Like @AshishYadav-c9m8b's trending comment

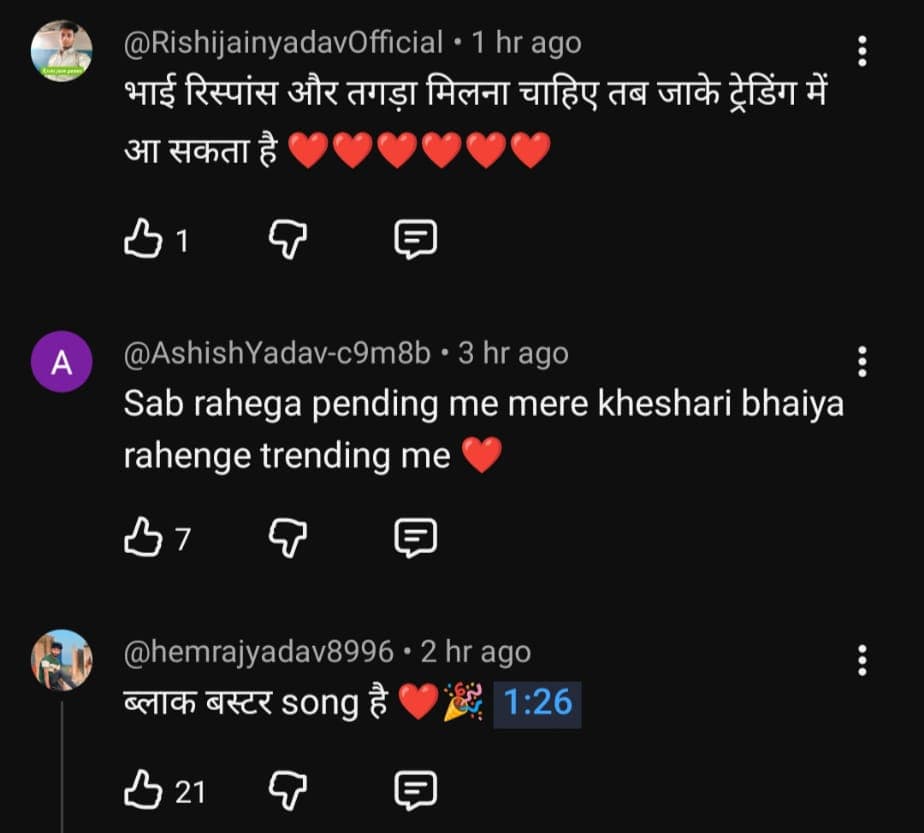click(144, 537)
